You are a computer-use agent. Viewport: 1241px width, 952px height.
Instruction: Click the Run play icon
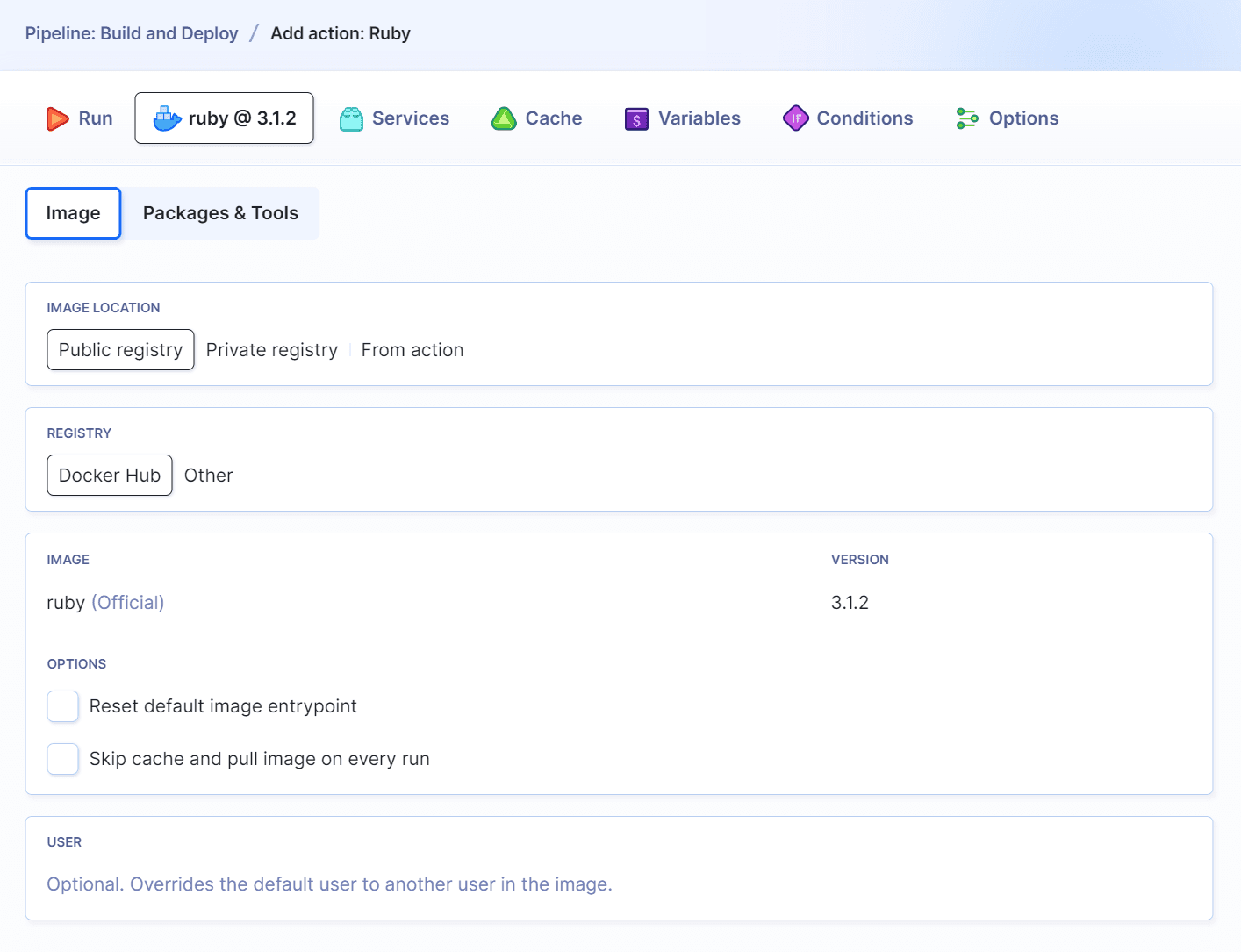tap(57, 118)
